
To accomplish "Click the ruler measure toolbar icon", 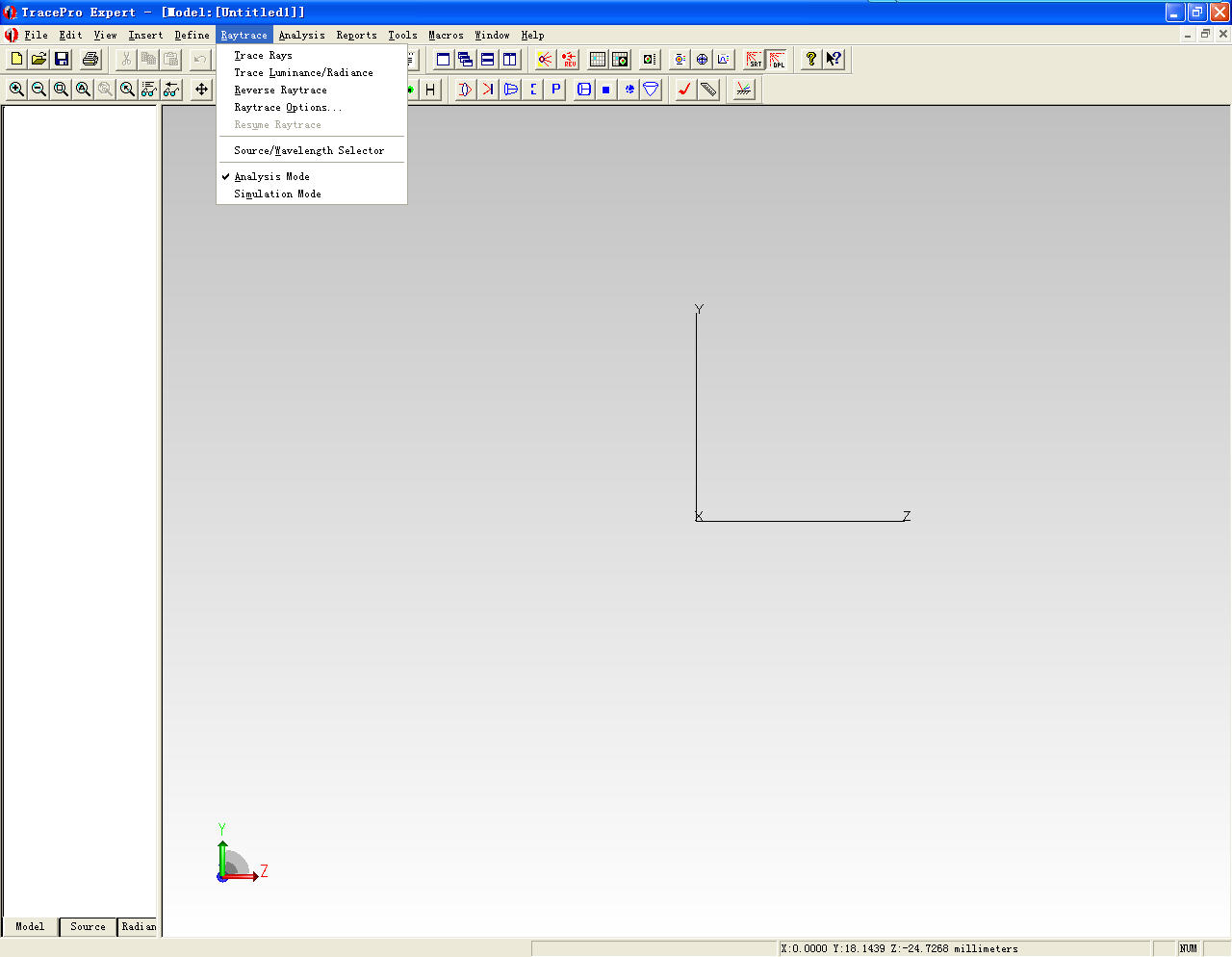I will coord(708,90).
